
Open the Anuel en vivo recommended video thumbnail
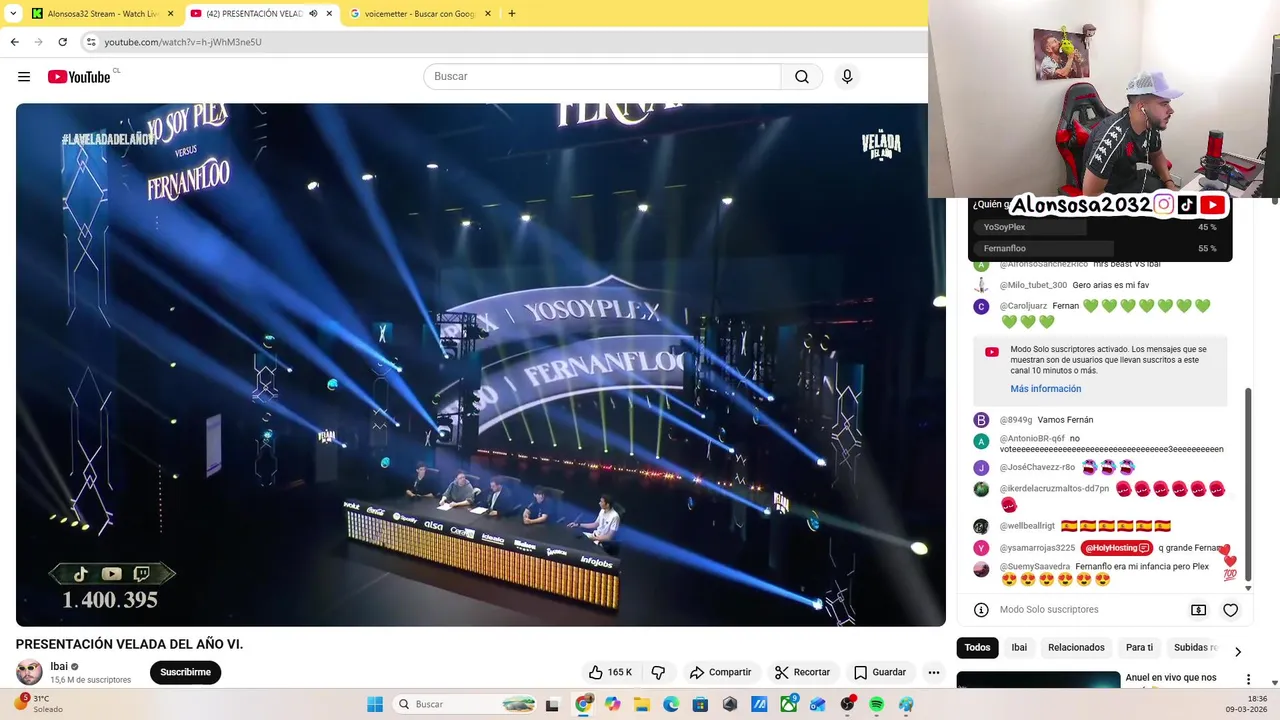(1038, 681)
